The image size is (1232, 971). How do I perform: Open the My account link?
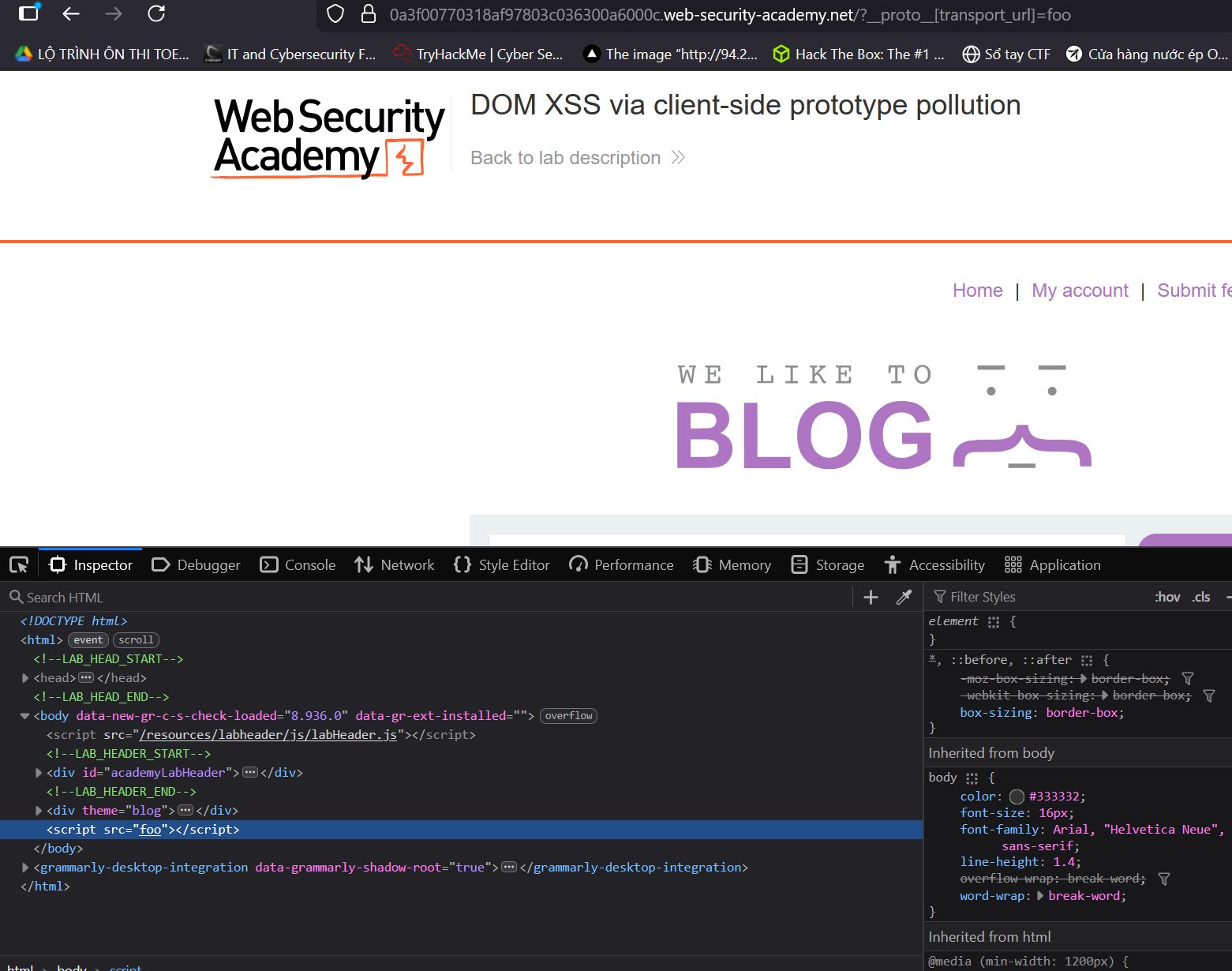click(1080, 291)
